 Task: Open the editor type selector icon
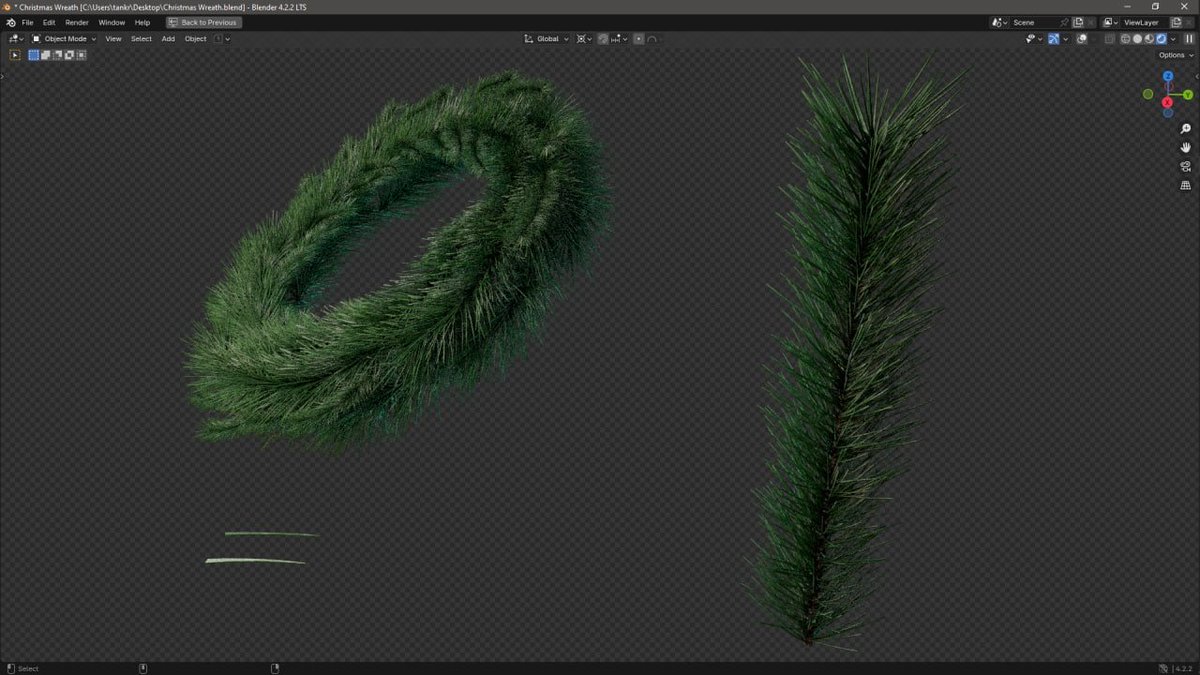pyautogui.click(x=13, y=38)
